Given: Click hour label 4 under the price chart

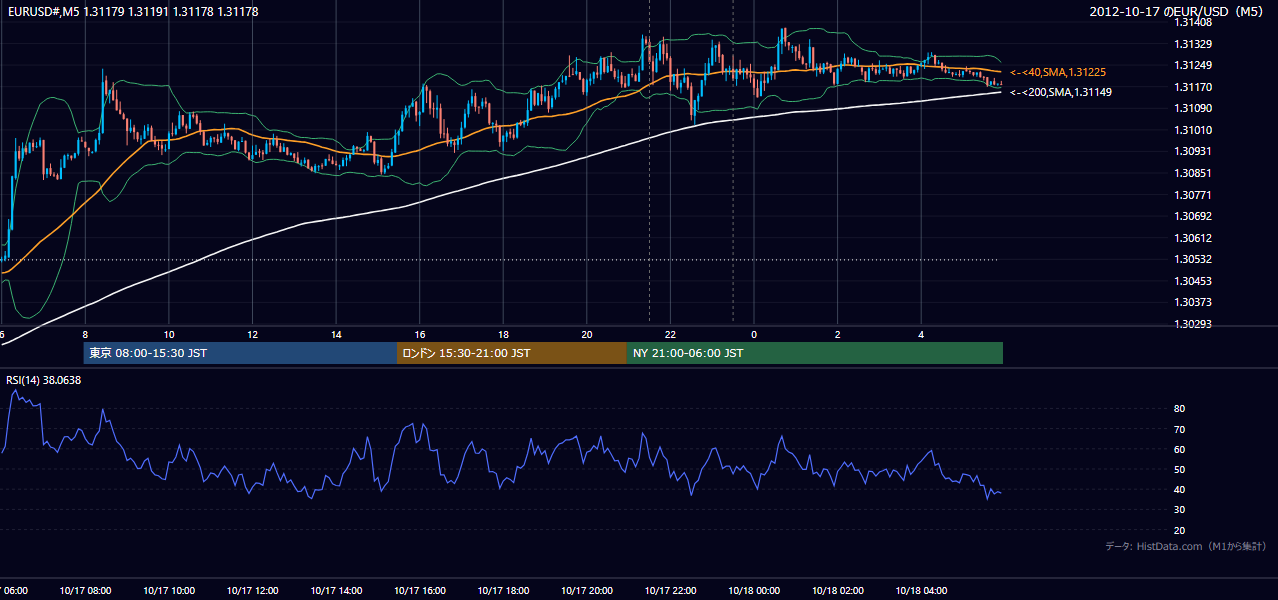Looking at the screenshot, I should click(x=922, y=335).
